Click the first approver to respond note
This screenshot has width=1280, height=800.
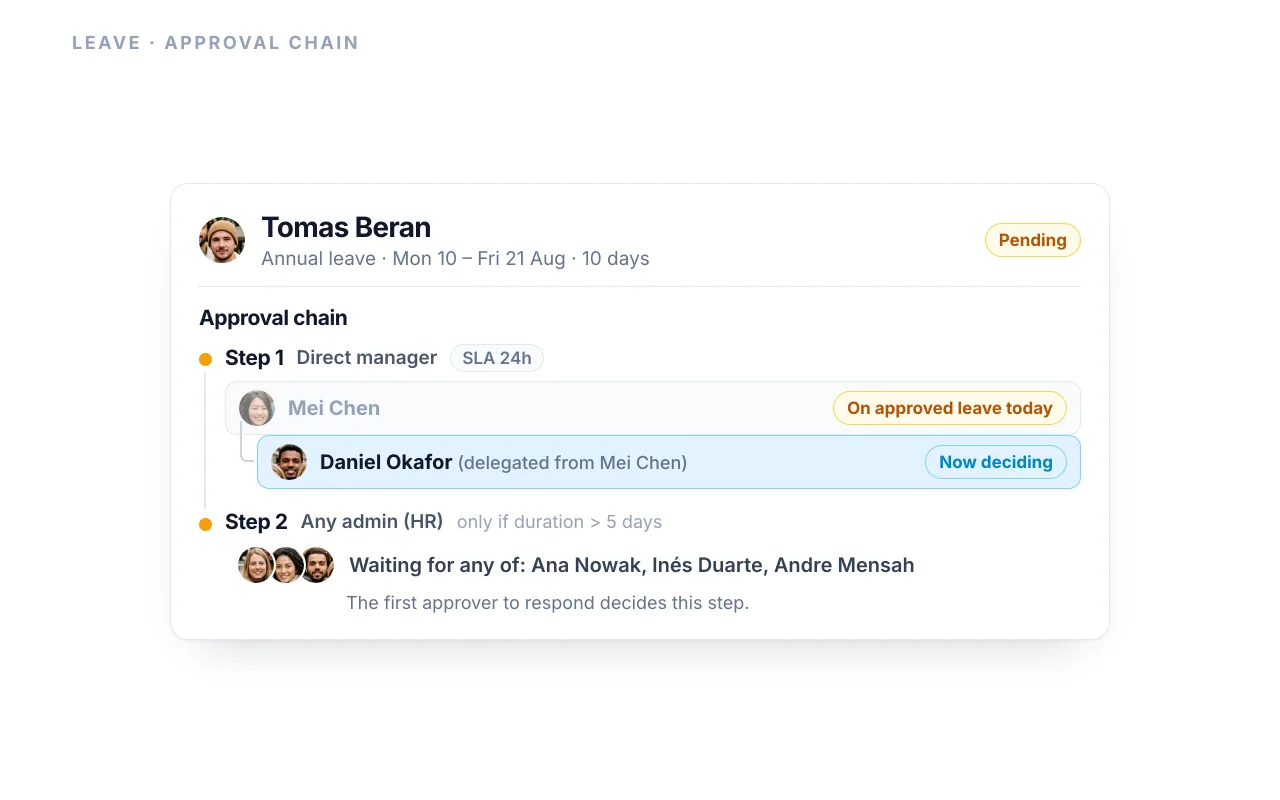[548, 603]
